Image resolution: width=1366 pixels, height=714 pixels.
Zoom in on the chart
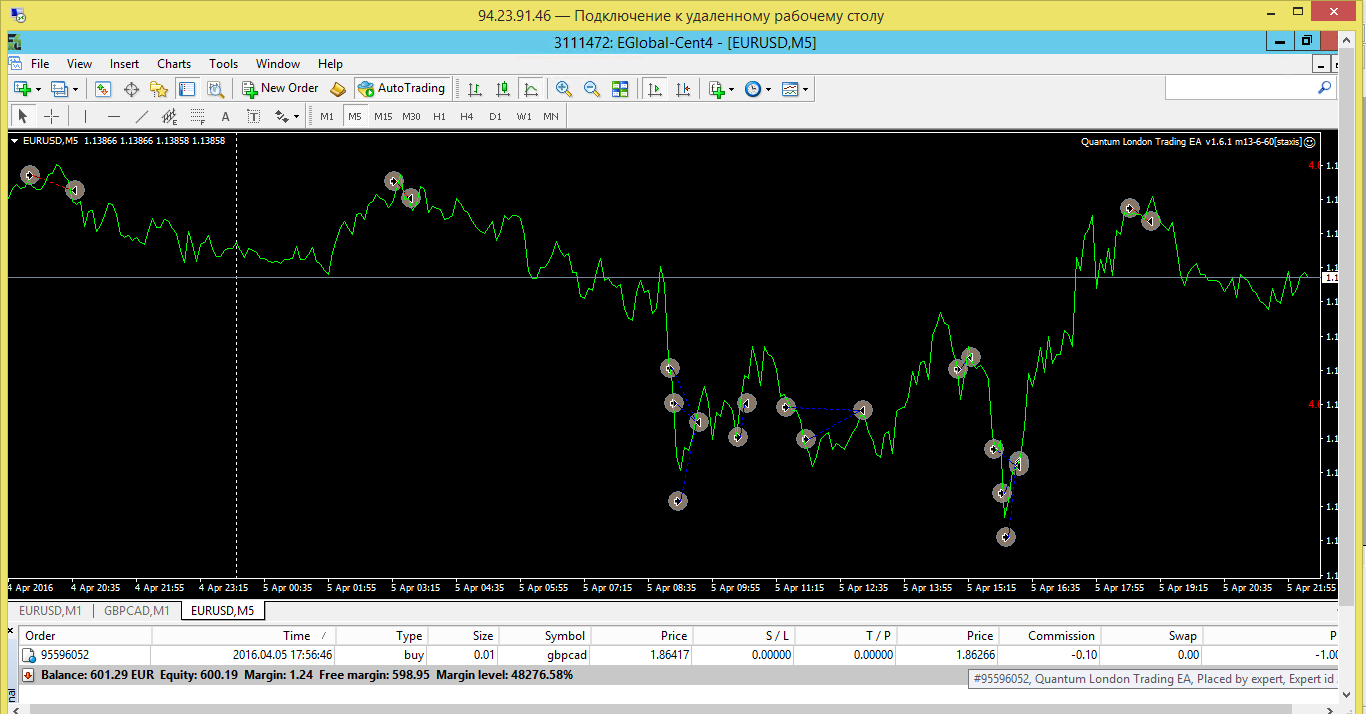click(564, 89)
